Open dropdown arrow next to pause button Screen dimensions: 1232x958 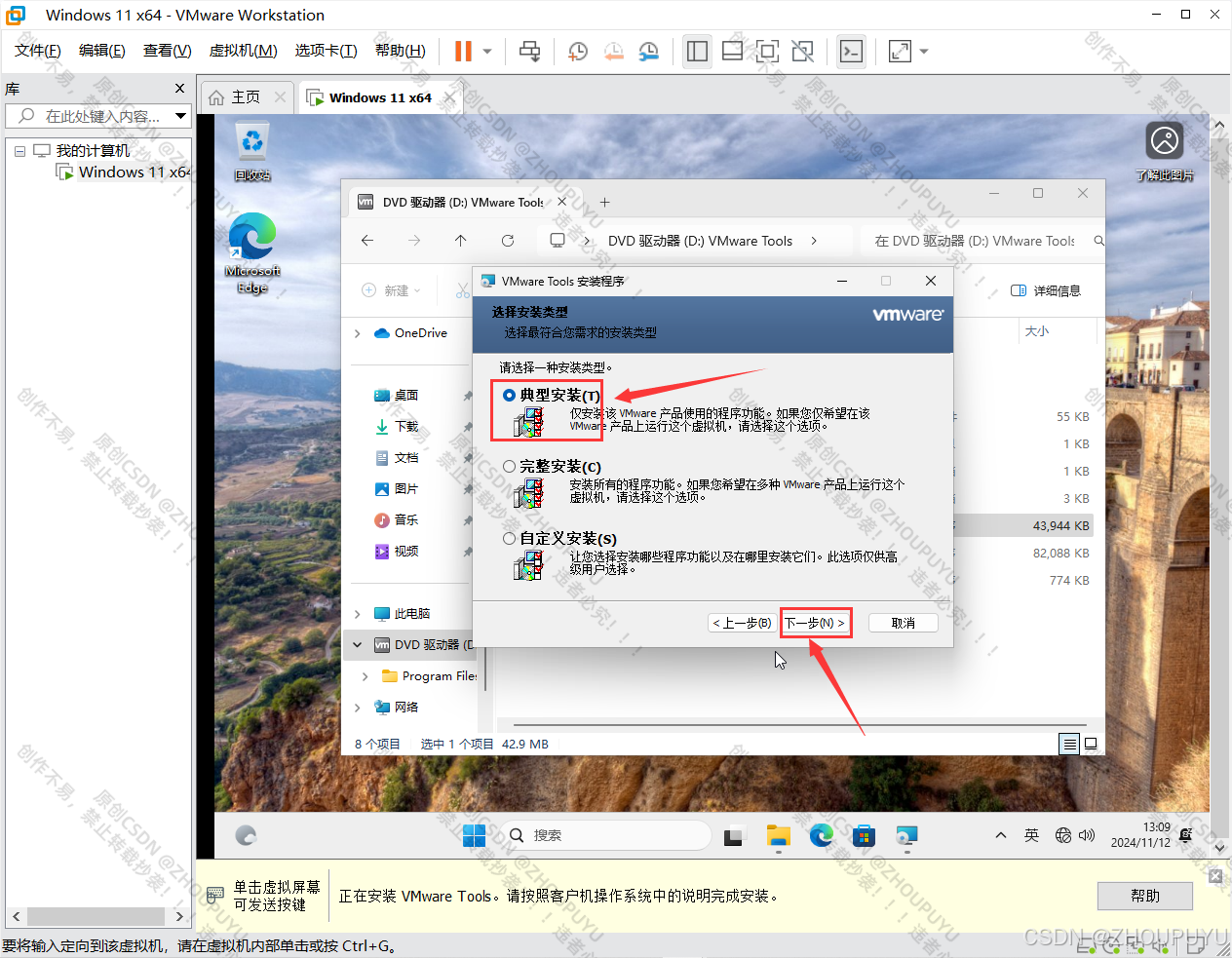pos(487,51)
